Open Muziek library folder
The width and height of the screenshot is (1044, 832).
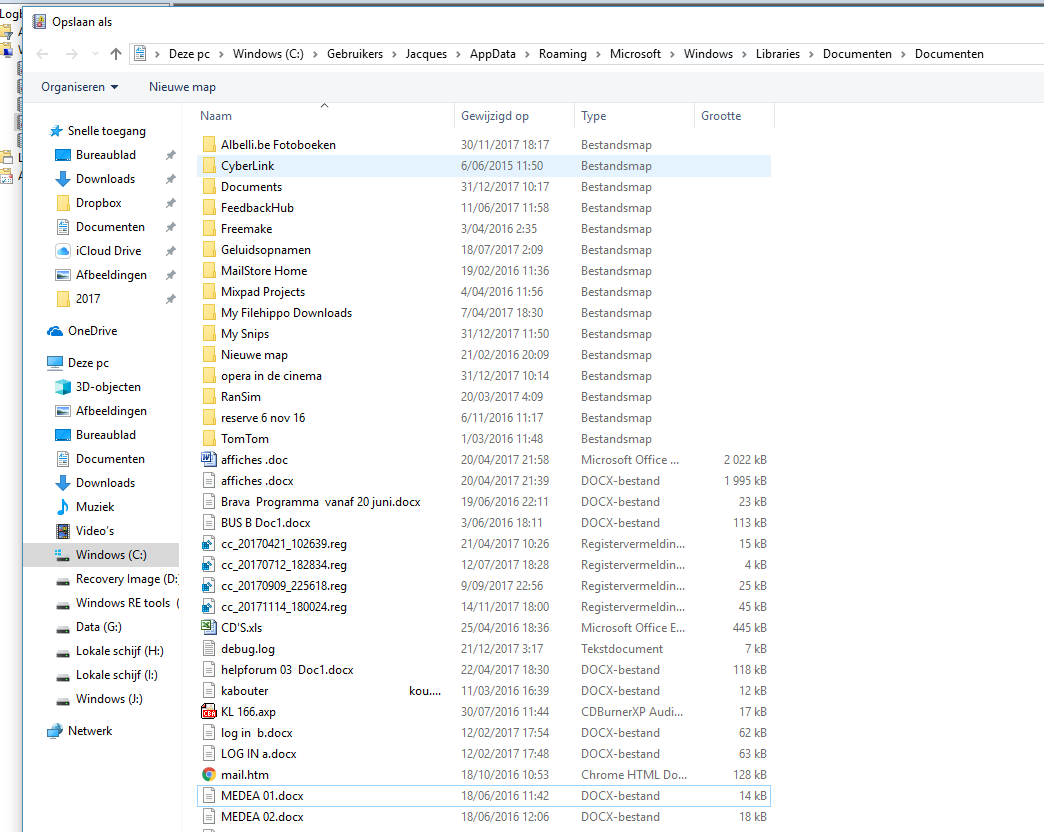point(86,507)
